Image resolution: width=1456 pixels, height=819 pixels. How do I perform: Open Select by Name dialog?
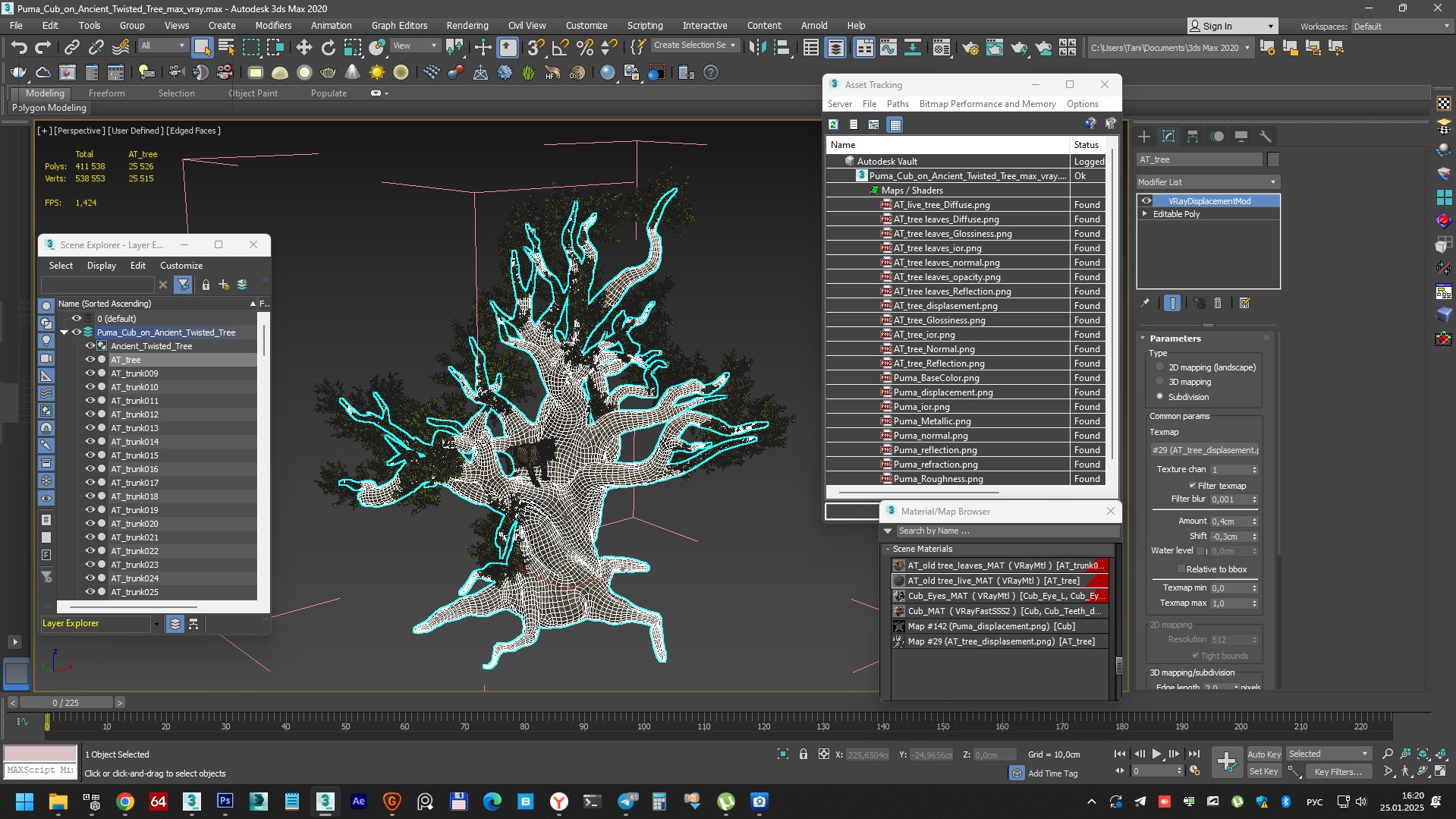(226, 47)
